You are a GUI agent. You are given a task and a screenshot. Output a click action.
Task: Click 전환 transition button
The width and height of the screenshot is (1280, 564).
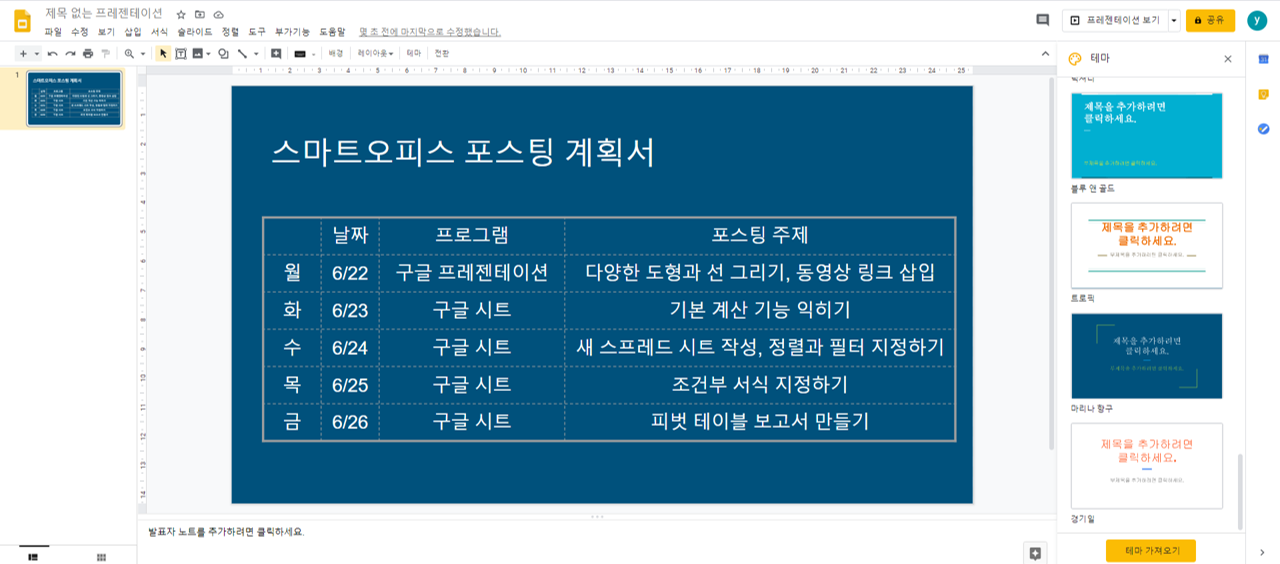click(442, 53)
